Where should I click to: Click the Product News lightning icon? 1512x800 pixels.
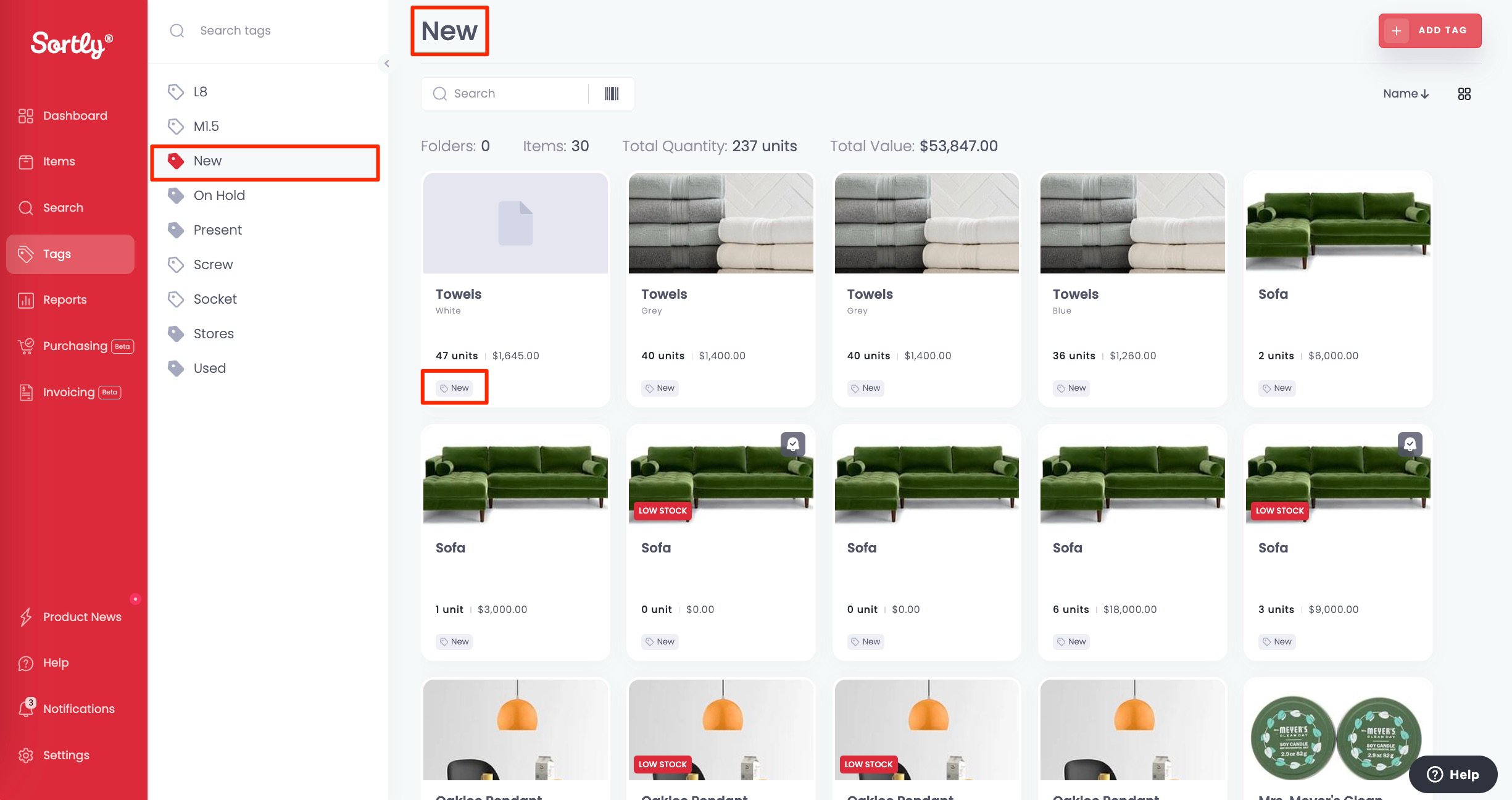(x=26, y=617)
